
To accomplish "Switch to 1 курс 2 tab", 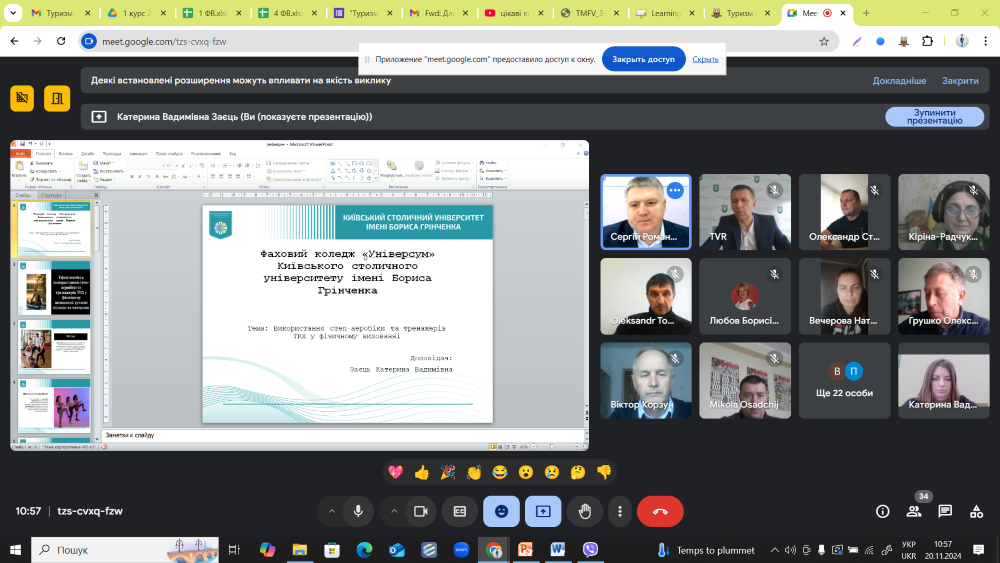I will coord(136,13).
